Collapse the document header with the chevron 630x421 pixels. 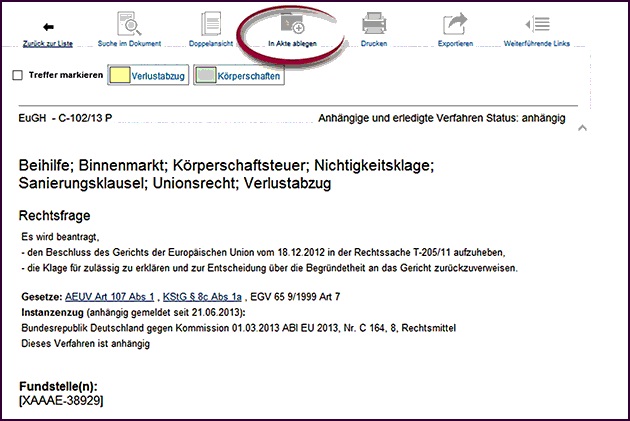click(583, 127)
